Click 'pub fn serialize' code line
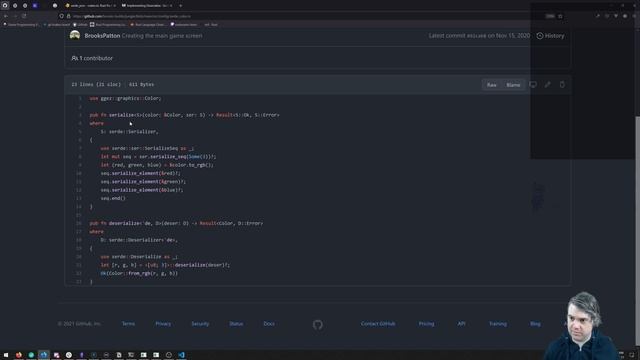Image resolution: width=640 pixels, height=360 pixels. (184, 115)
